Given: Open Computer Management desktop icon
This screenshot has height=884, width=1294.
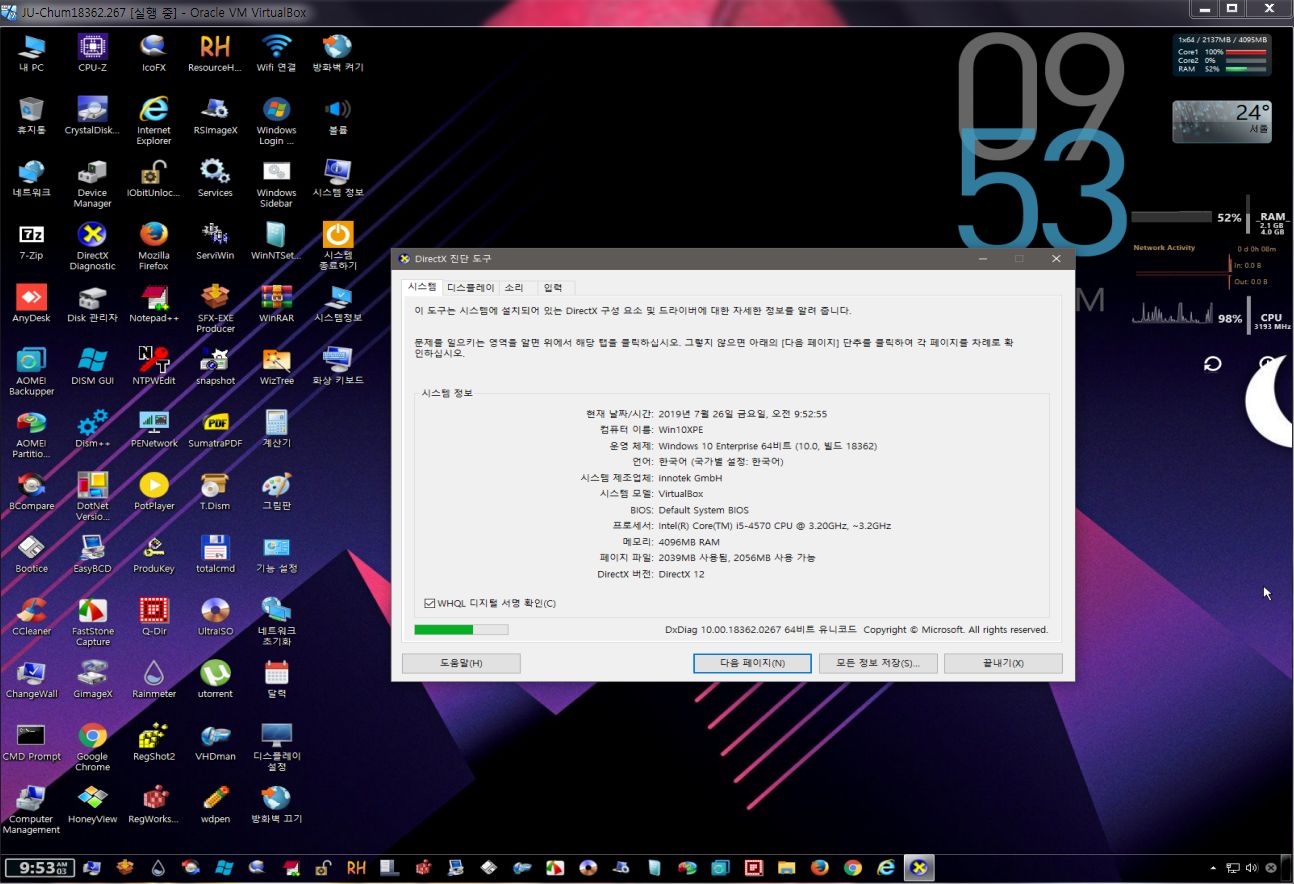Looking at the screenshot, I should click(x=31, y=810).
